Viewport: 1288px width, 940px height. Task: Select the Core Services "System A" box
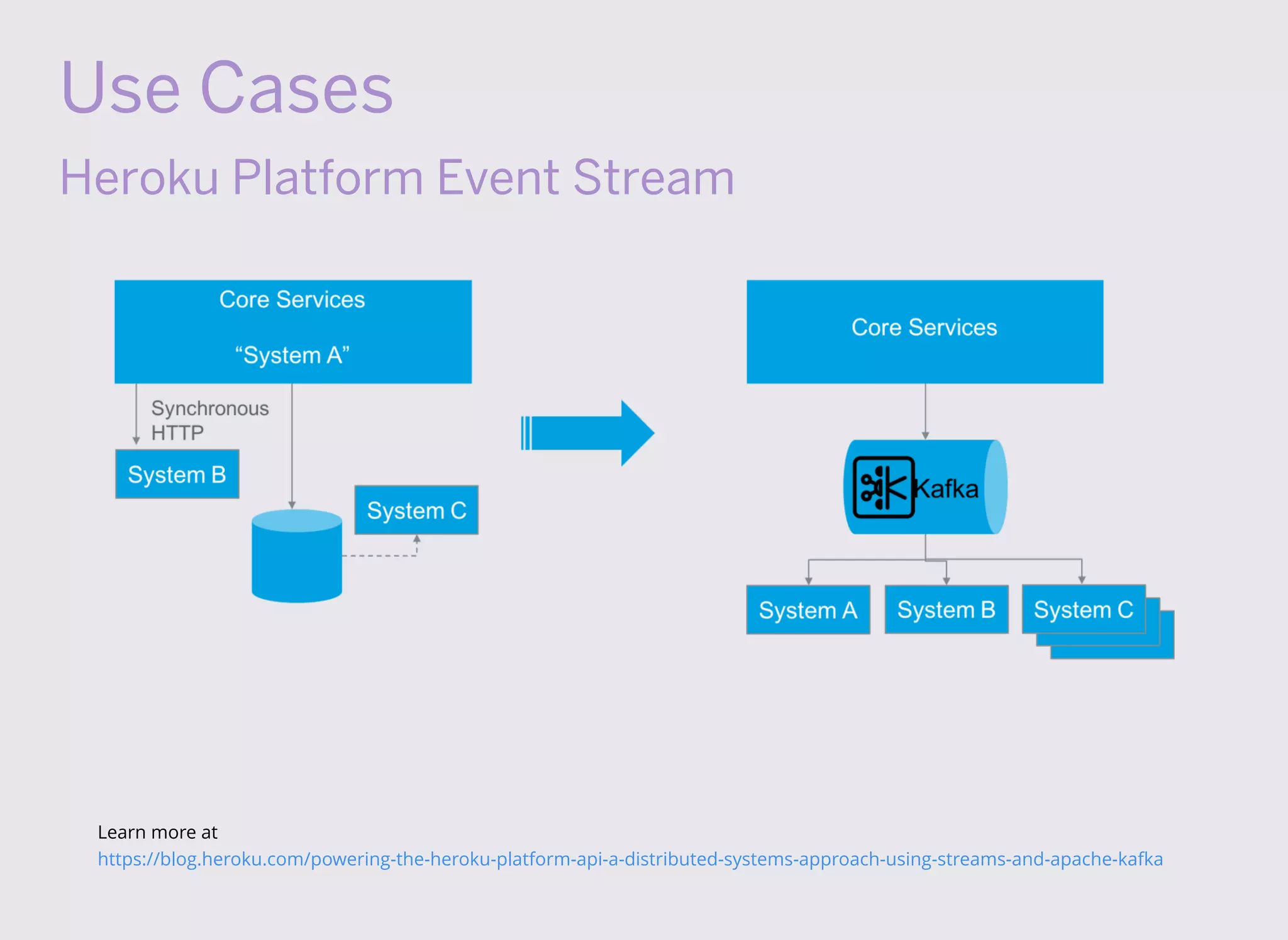pos(293,332)
